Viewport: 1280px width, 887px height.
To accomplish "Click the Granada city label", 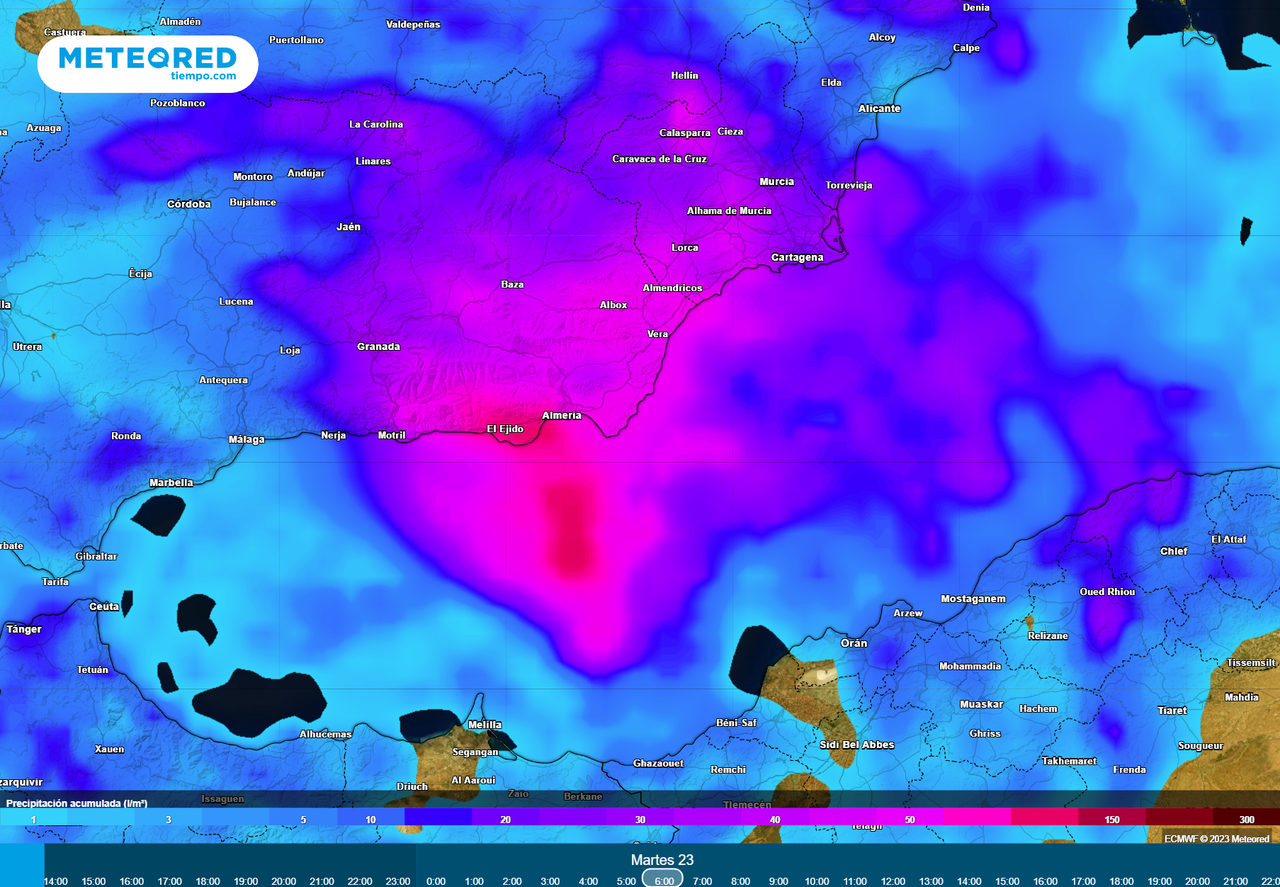I will (378, 347).
